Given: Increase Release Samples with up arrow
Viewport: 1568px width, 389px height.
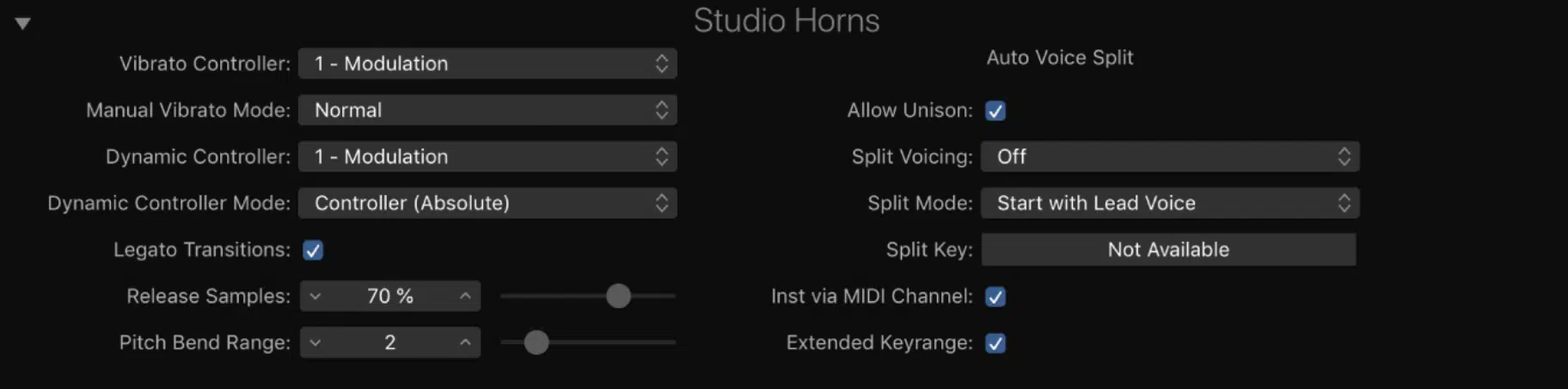Looking at the screenshot, I should tap(465, 296).
